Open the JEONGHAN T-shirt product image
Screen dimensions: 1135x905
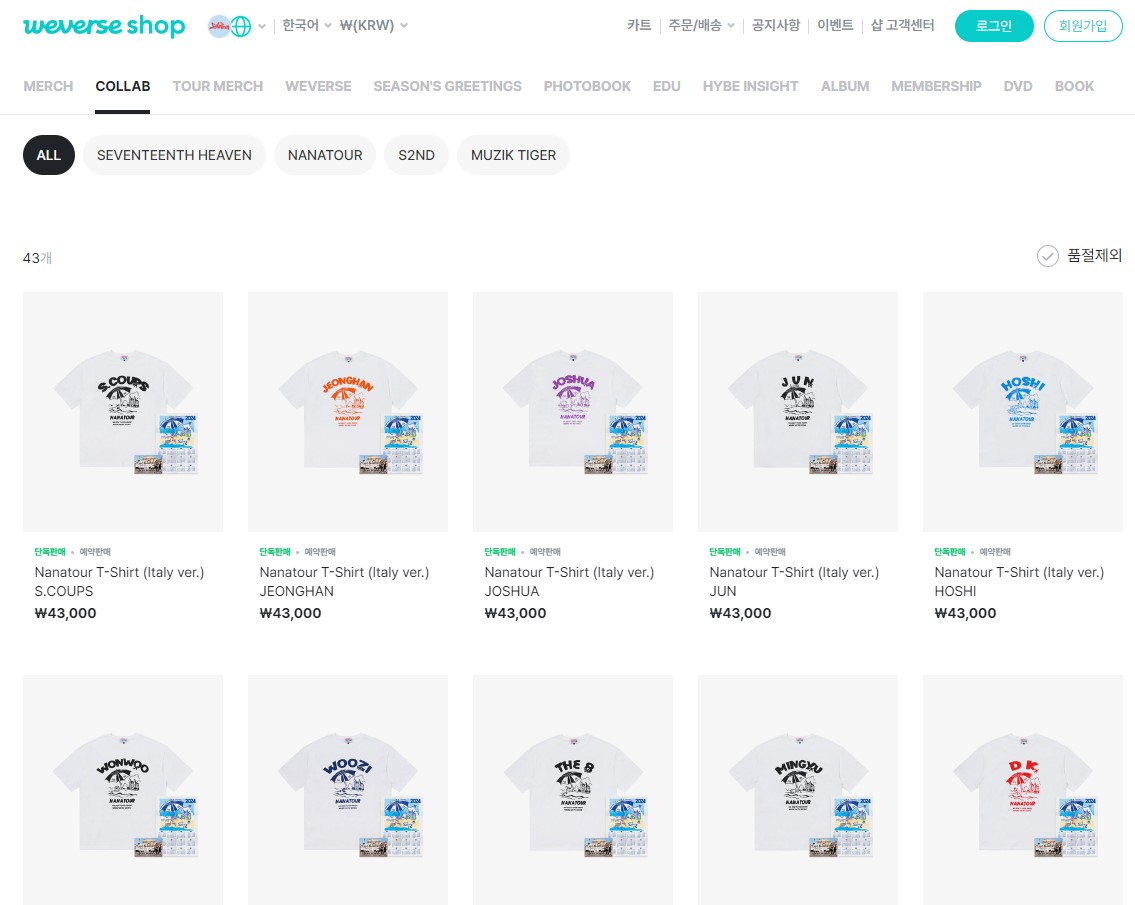click(348, 412)
